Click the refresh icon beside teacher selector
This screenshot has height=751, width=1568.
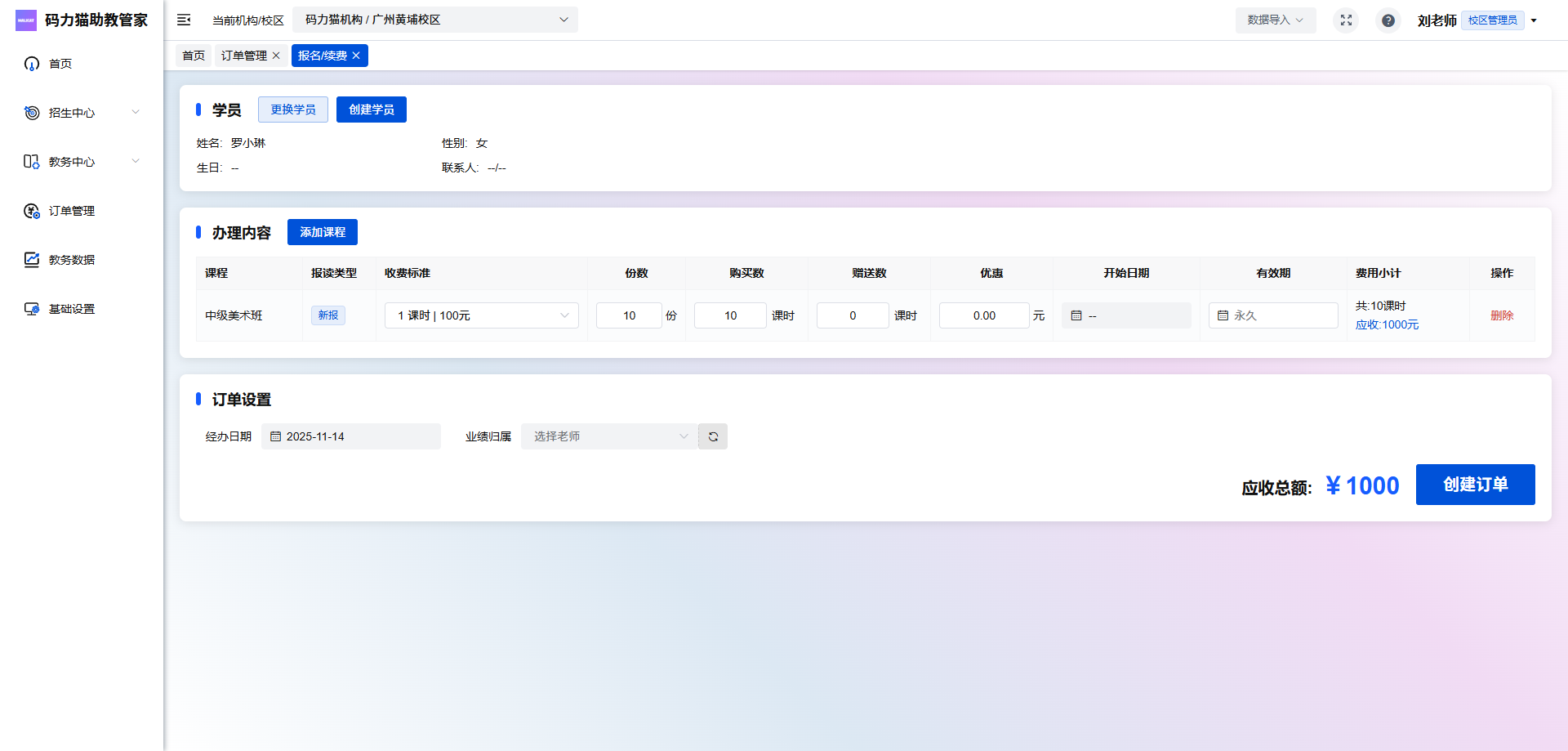coord(713,436)
